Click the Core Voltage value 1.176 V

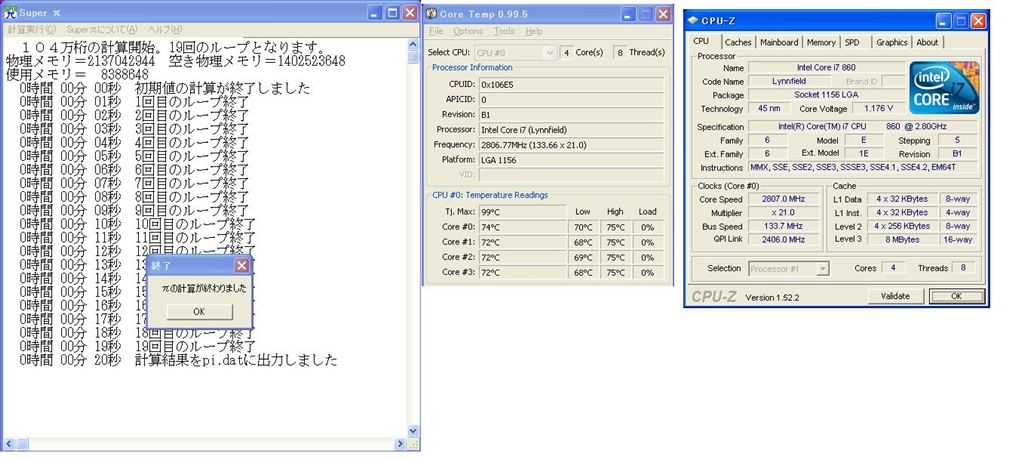click(x=878, y=109)
